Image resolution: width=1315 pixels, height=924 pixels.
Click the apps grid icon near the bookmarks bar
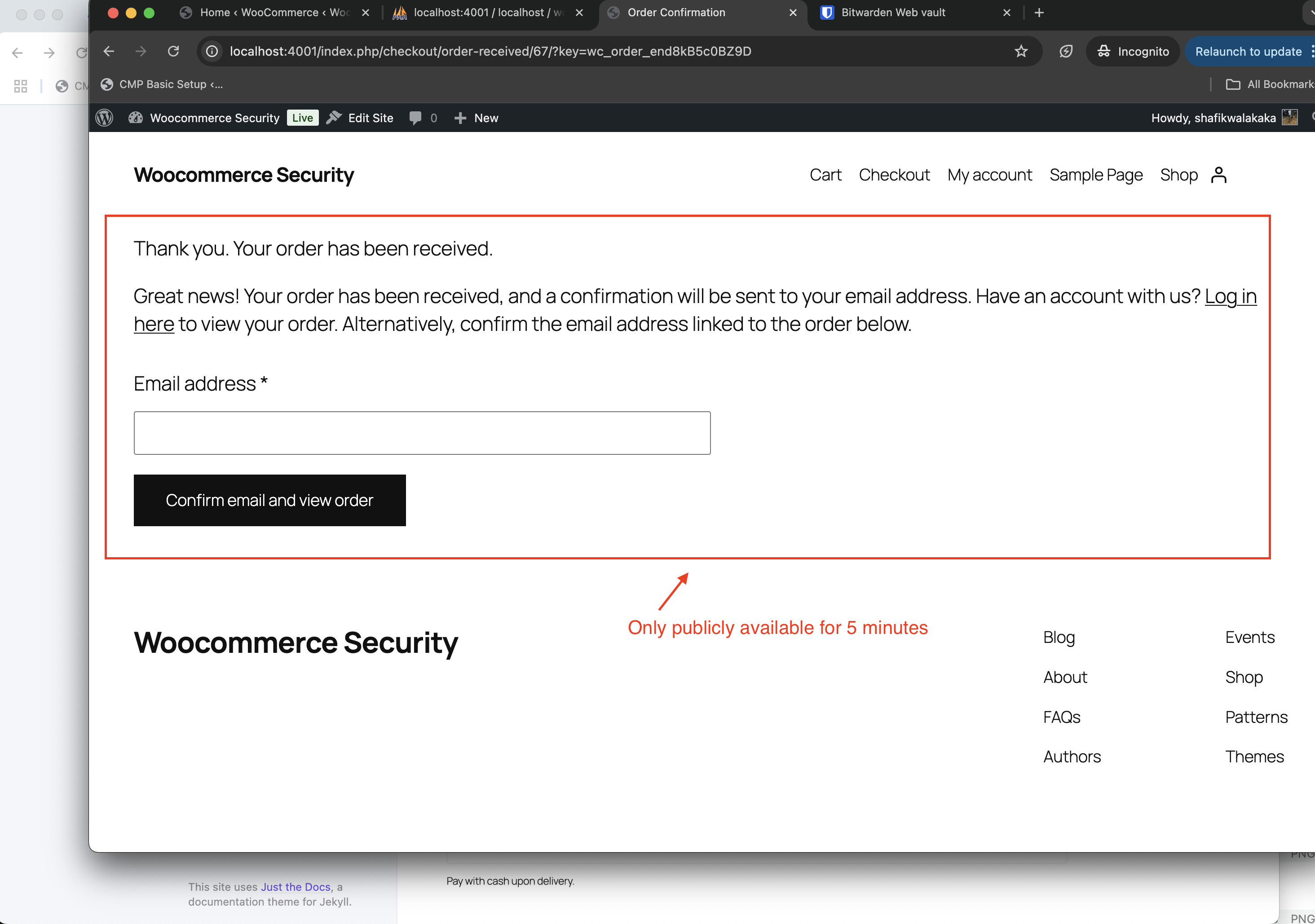[x=21, y=86]
